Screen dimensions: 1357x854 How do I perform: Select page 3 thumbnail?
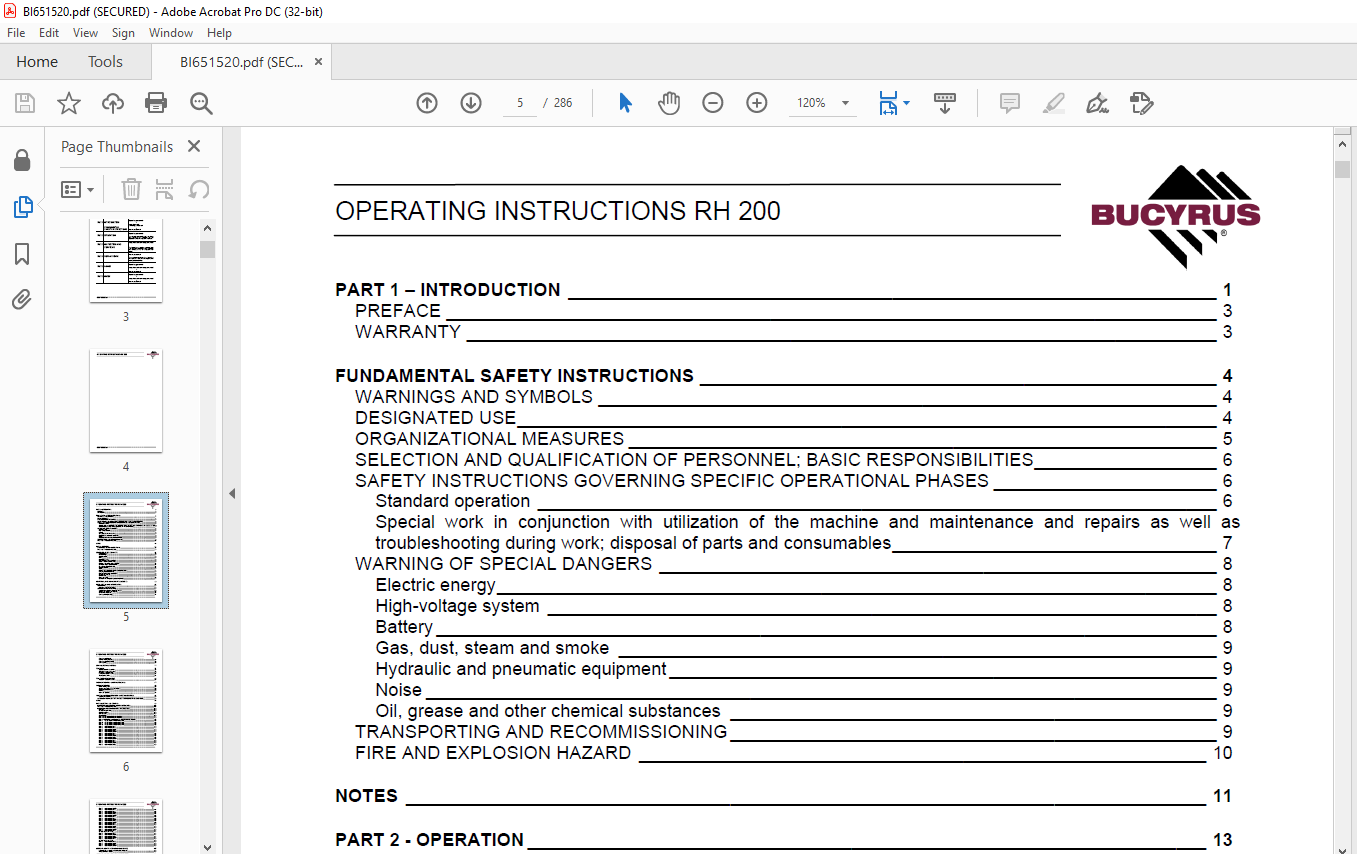126,261
